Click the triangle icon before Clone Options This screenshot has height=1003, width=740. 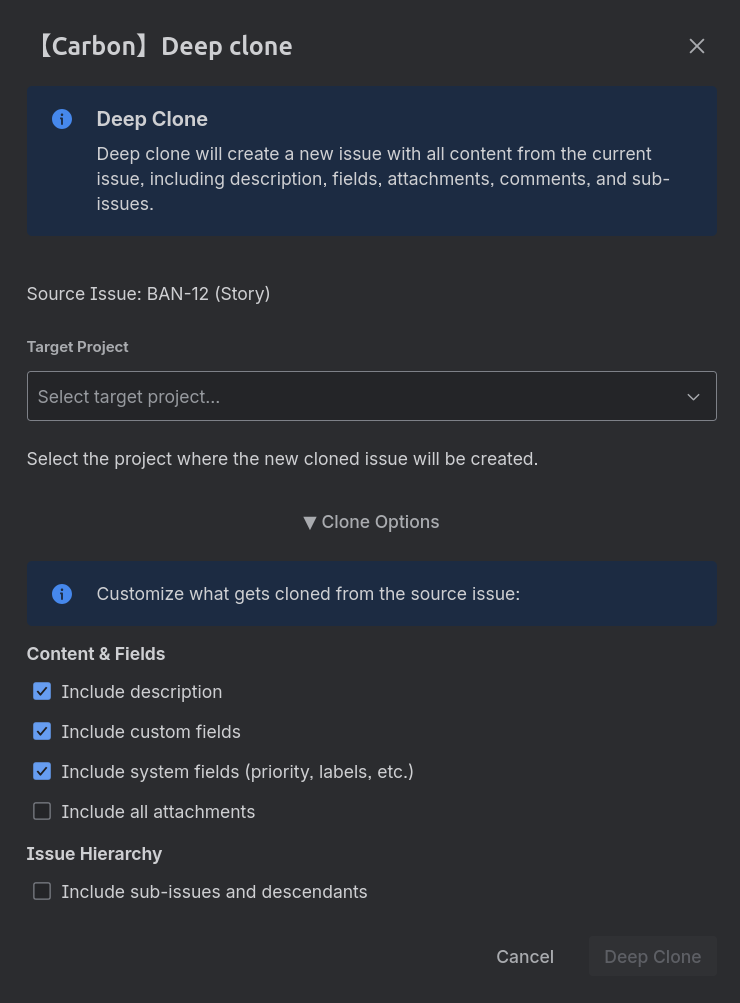310,522
